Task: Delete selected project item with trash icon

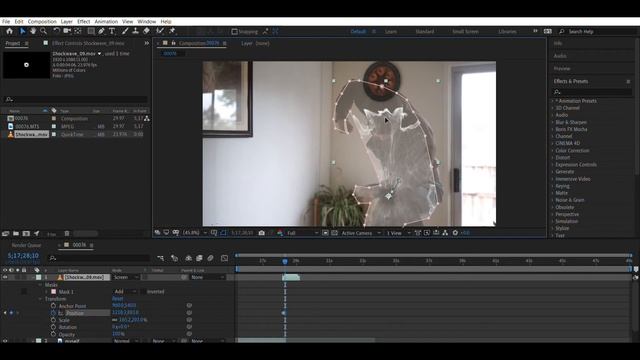Action: pos(67,233)
